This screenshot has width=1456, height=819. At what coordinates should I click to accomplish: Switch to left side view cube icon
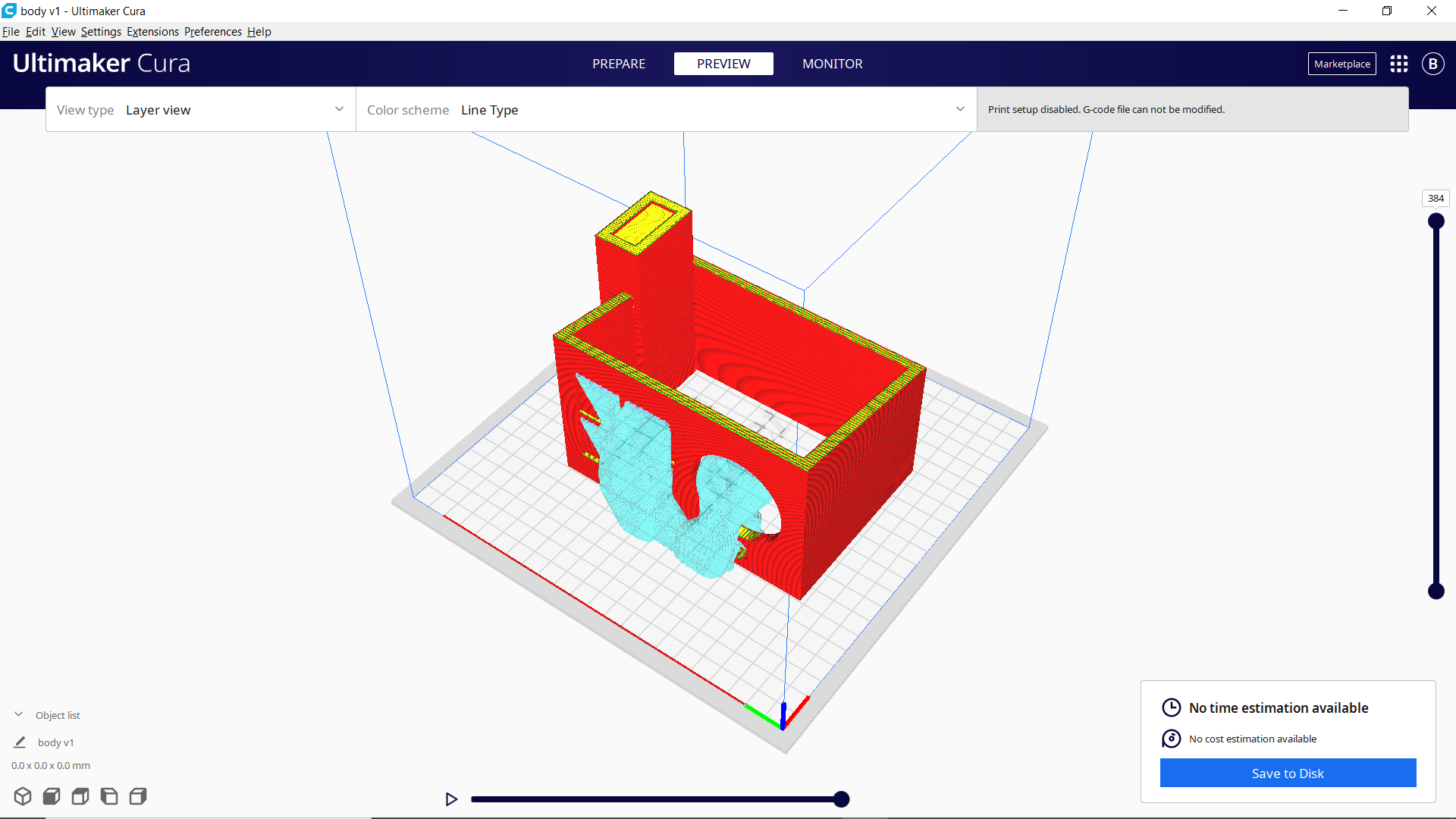coord(109,796)
